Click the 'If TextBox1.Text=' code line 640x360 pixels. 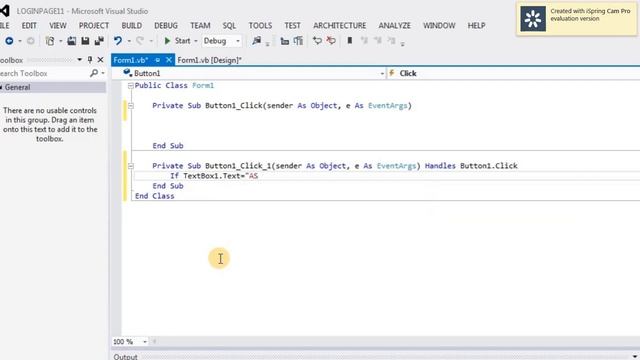click(x=214, y=176)
